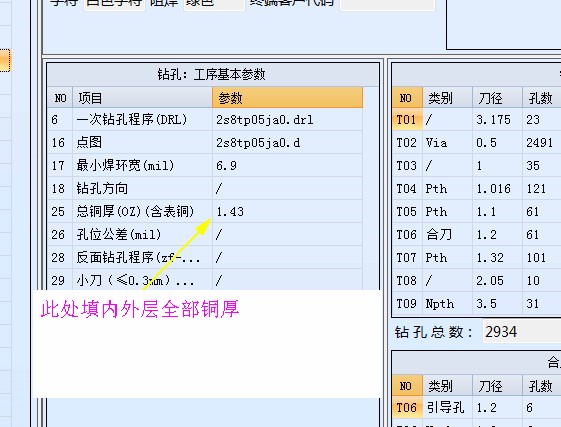Screen dimensions: 561x427
Task: Click the 类别 column header in tool table
Action: [x=448, y=98]
